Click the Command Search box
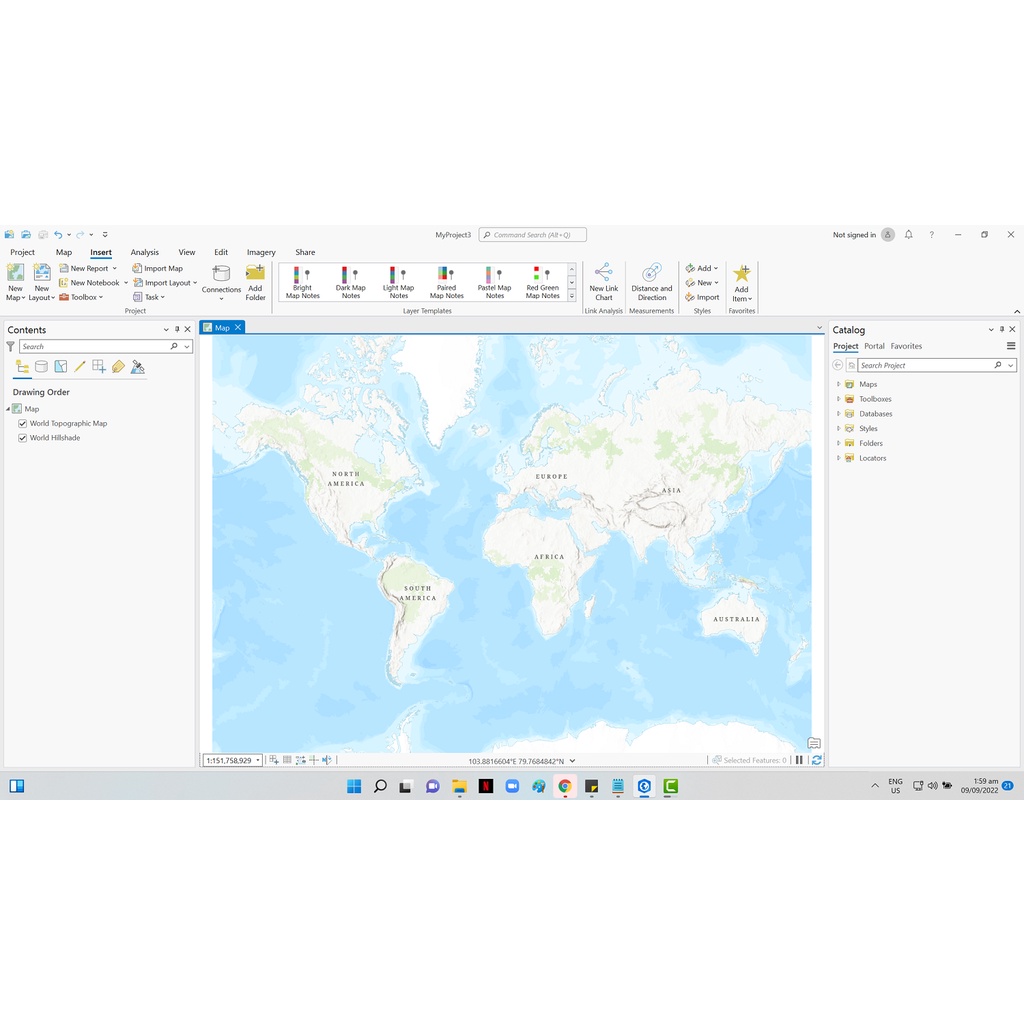The image size is (1024, 1024). (x=533, y=235)
